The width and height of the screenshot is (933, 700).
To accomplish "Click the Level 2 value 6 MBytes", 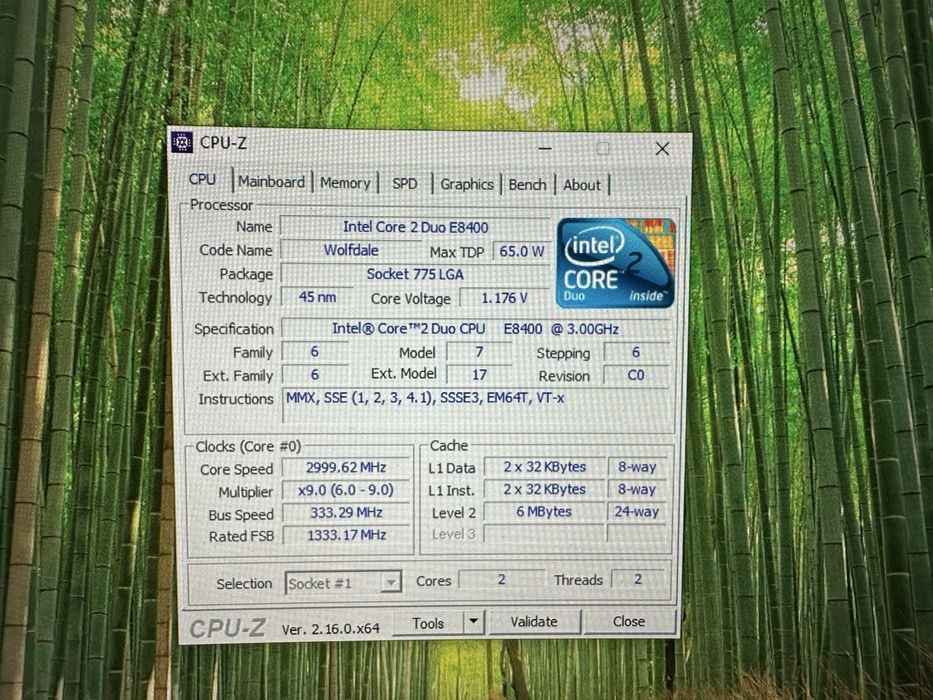I will [544, 512].
